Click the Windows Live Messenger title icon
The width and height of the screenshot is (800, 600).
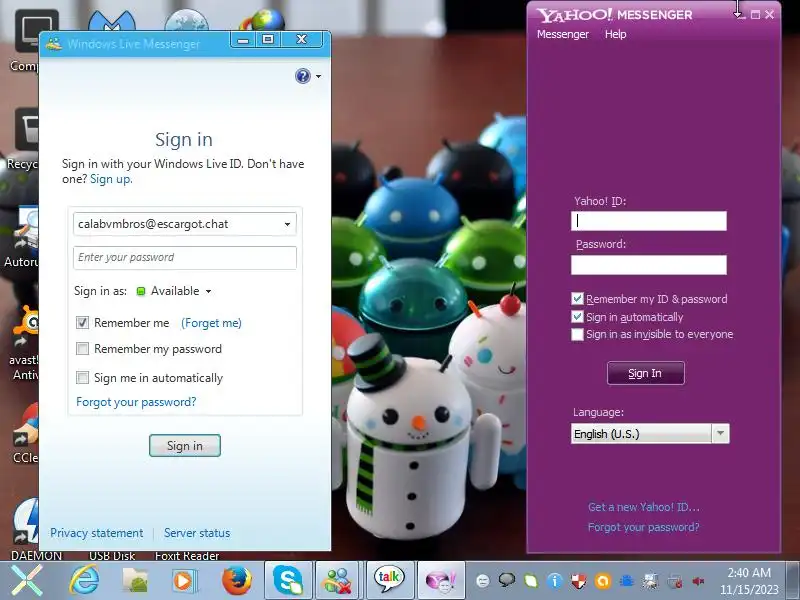54,44
